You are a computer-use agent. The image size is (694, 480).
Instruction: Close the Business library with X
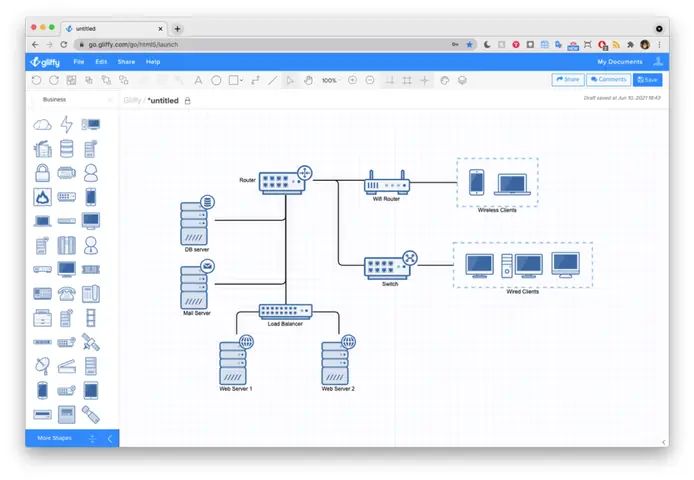click(x=110, y=100)
